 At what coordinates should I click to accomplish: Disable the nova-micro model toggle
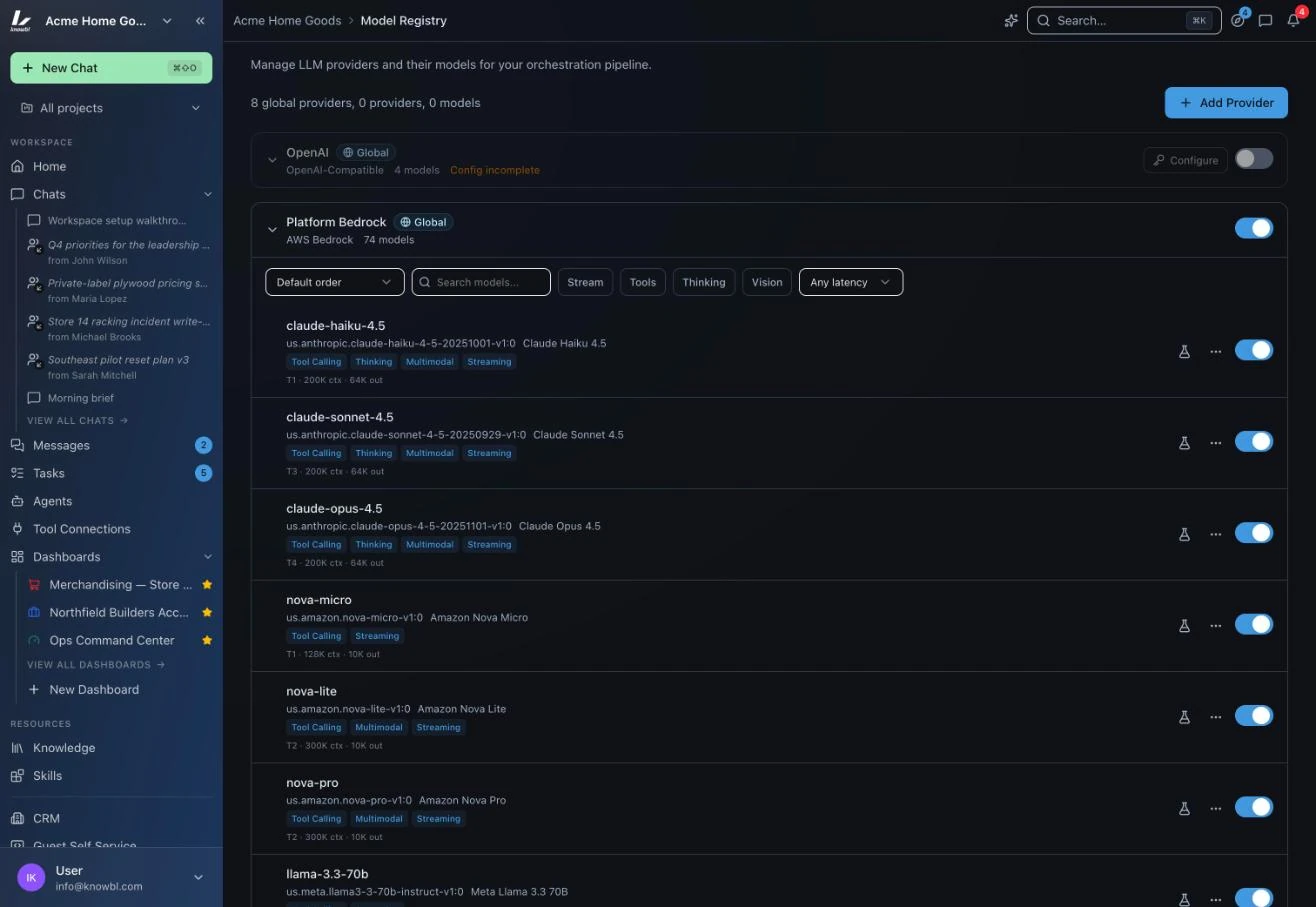pyautogui.click(x=1254, y=624)
